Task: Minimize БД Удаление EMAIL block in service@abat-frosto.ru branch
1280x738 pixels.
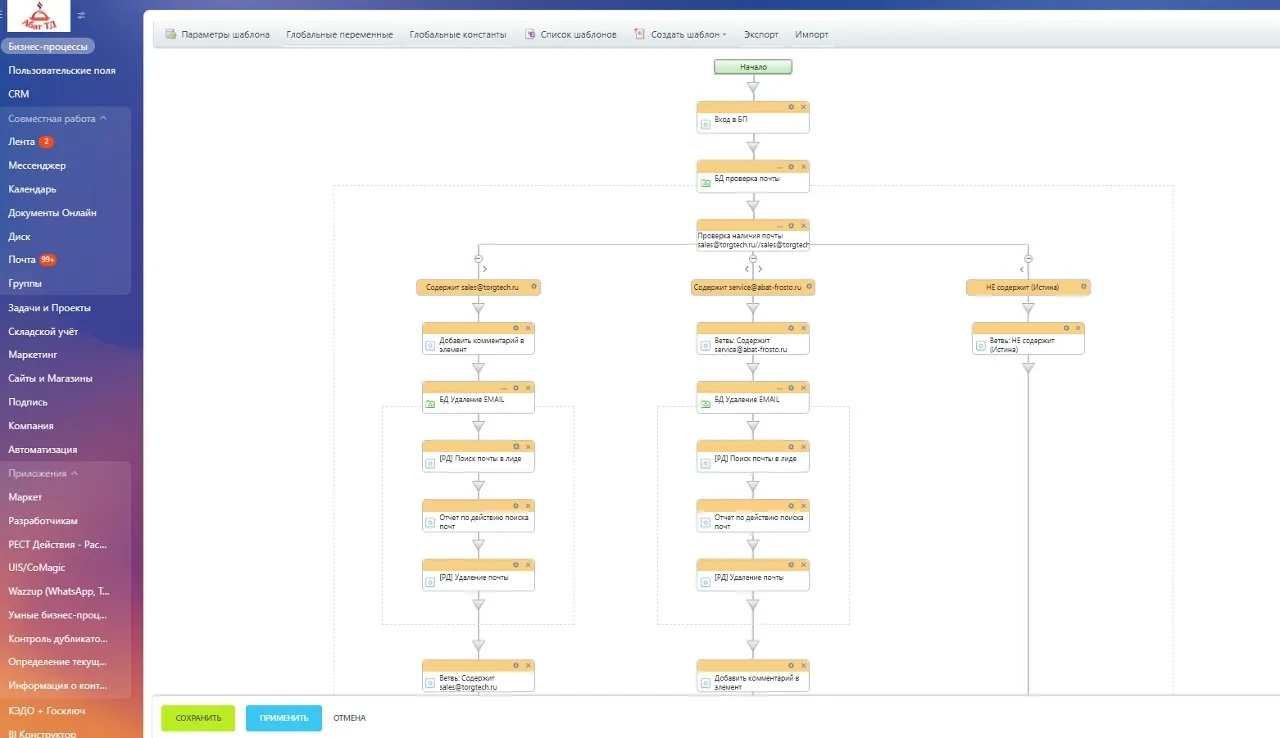Action: pyautogui.click(x=780, y=387)
